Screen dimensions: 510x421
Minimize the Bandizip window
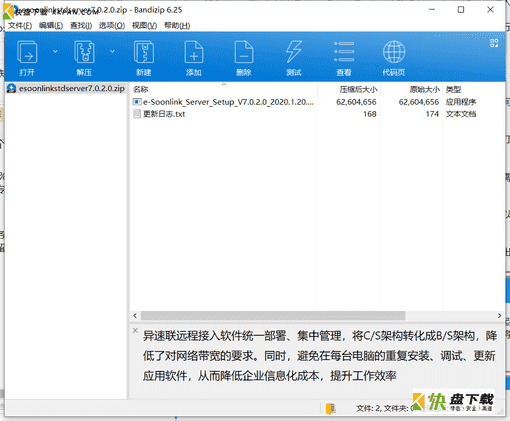(x=432, y=10)
